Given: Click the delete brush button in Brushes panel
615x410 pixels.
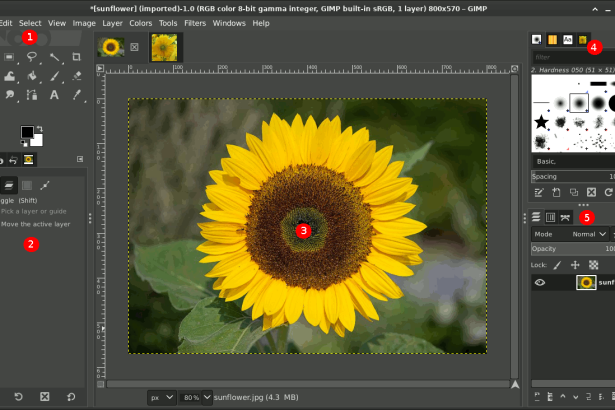Looking at the screenshot, I should click(591, 192).
